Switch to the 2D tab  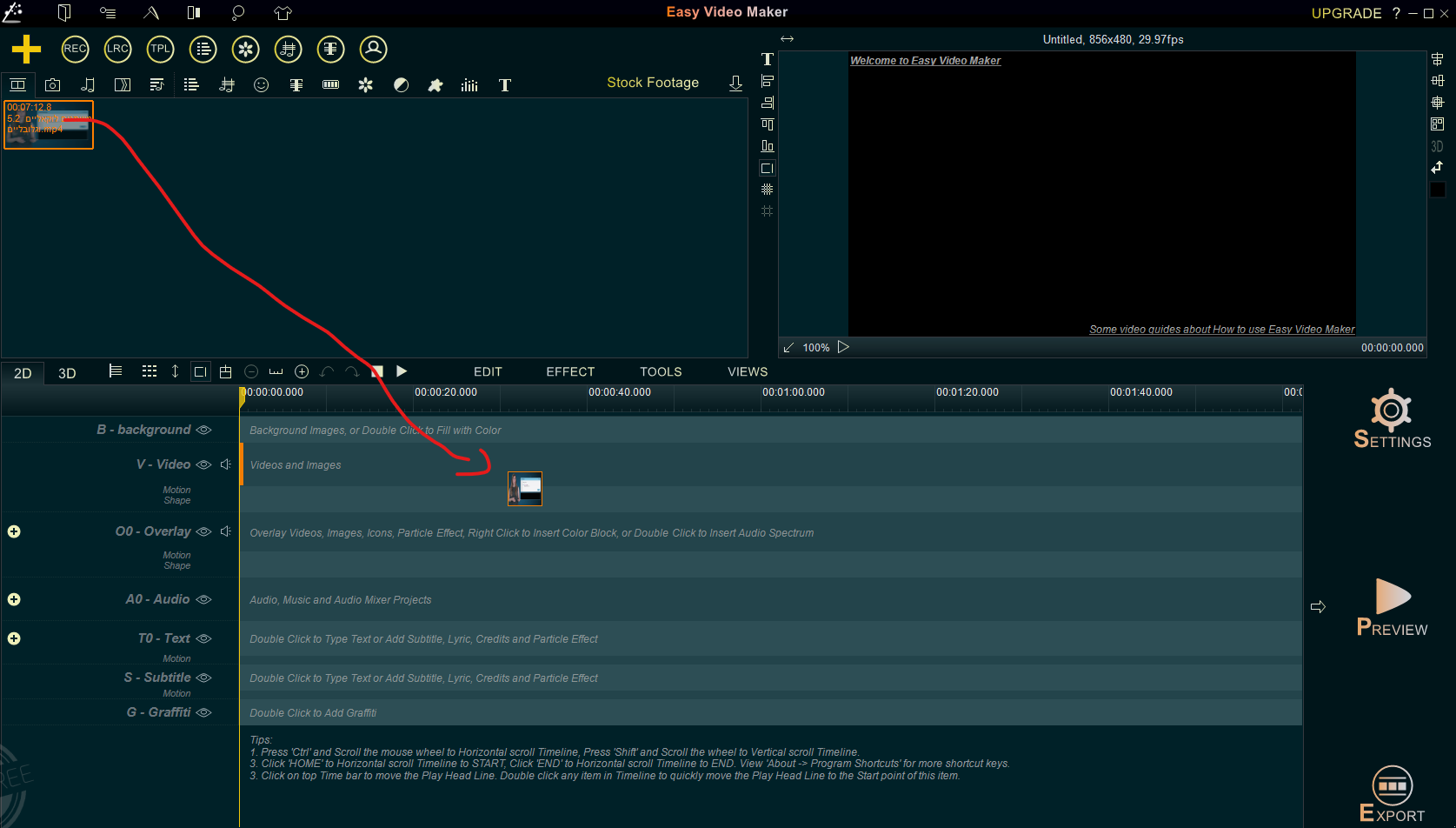point(23,373)
